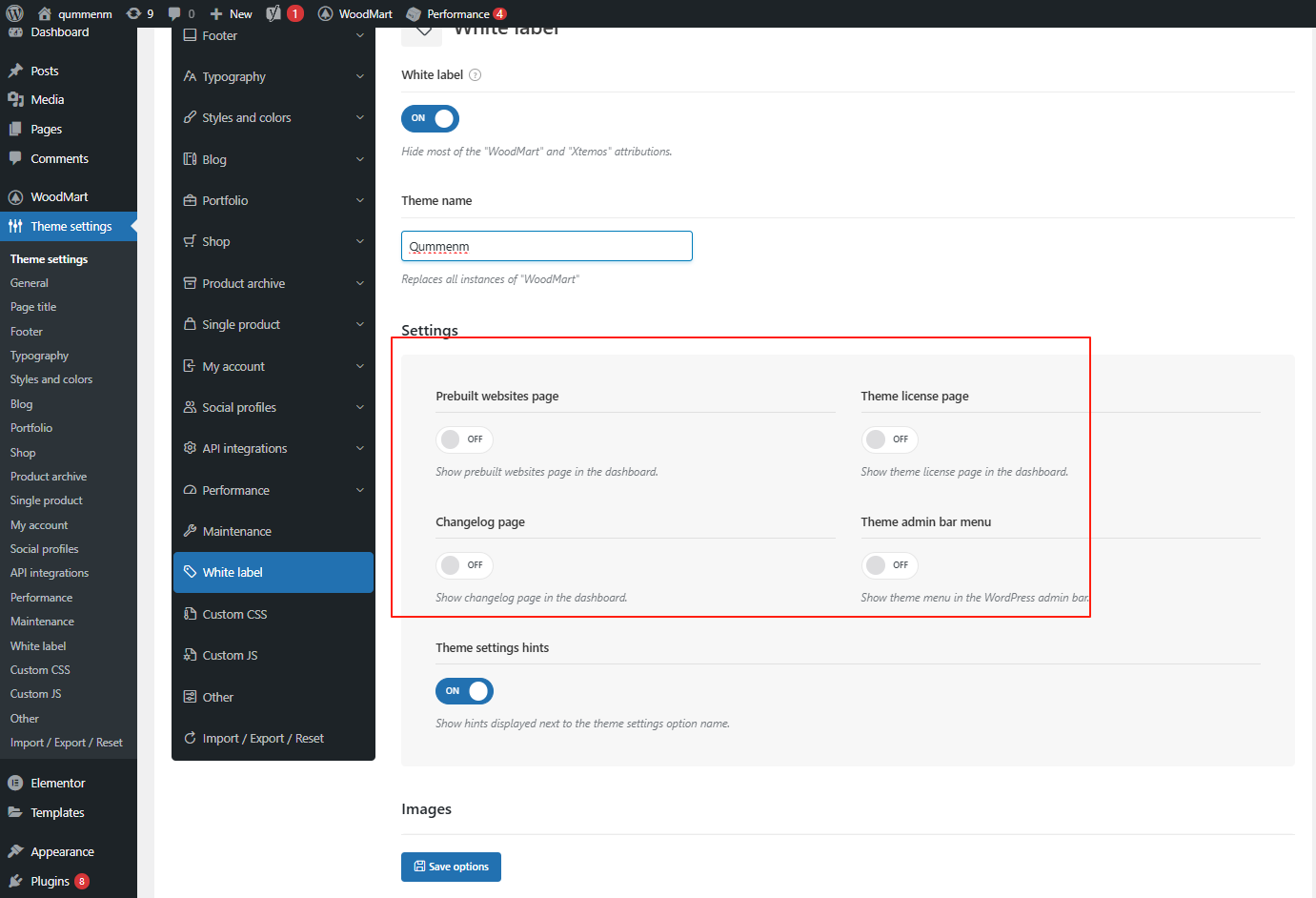Screen dimensions: 1316x898
Task: Open the updates icon showing 9
Action: [139, 13]
